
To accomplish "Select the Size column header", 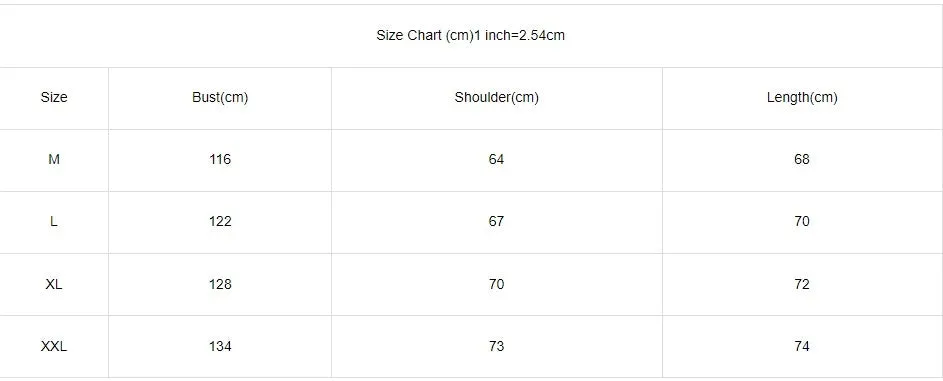I will click(54, 97).
